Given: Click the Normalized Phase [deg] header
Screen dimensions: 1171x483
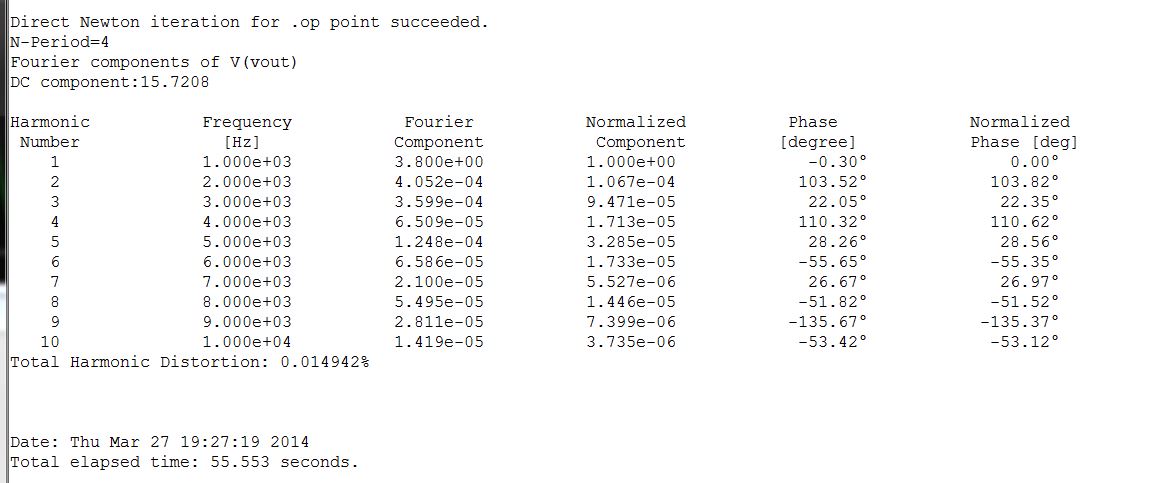Looking at the screenshot, I should (1023, 131).
